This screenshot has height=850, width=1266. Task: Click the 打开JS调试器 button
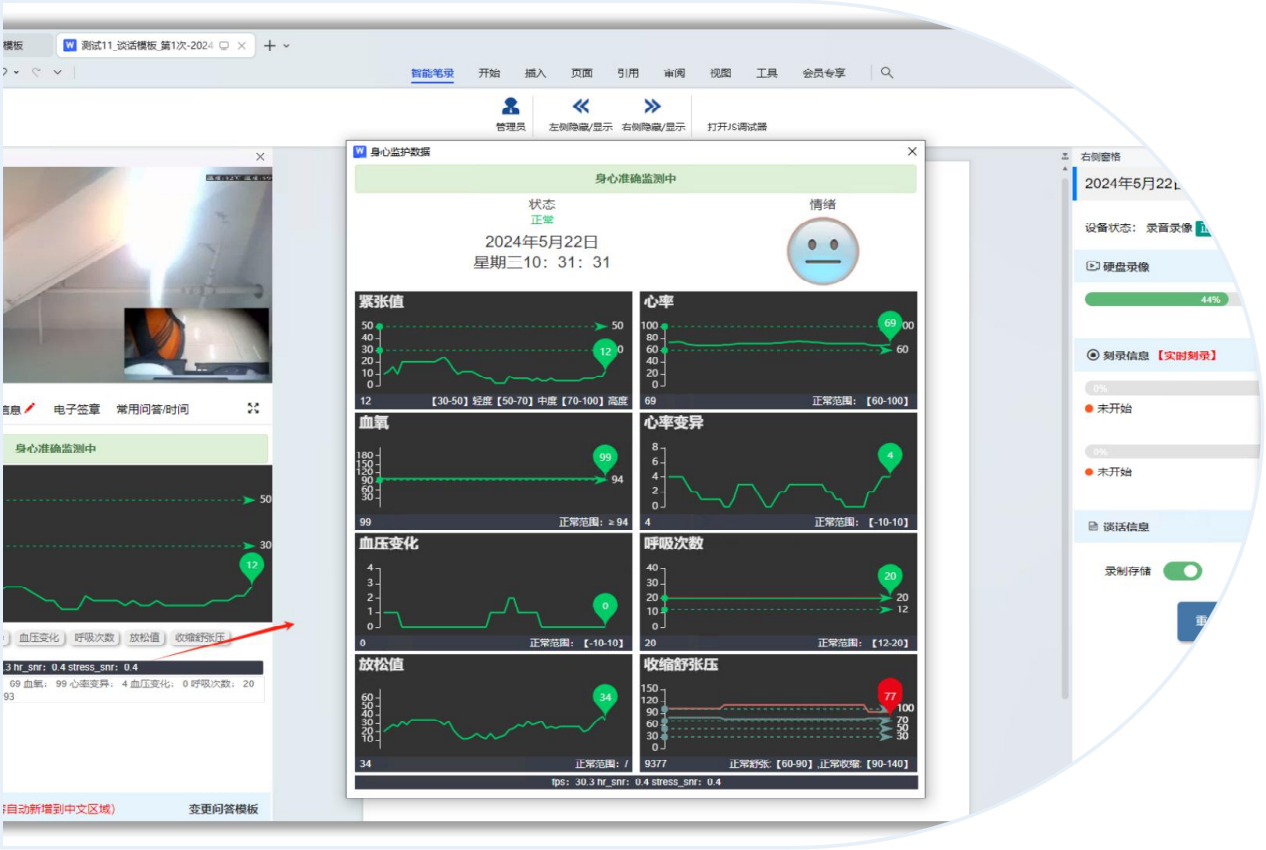point(736,127)
